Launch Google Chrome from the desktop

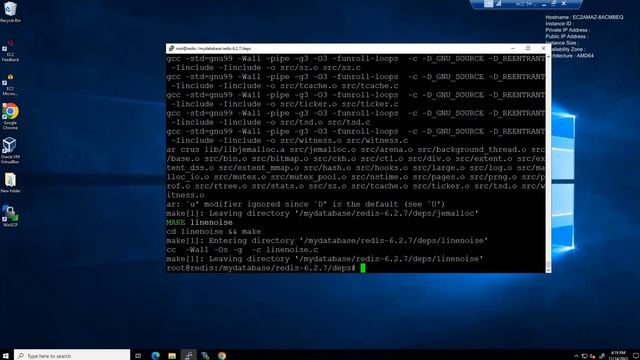10,117
